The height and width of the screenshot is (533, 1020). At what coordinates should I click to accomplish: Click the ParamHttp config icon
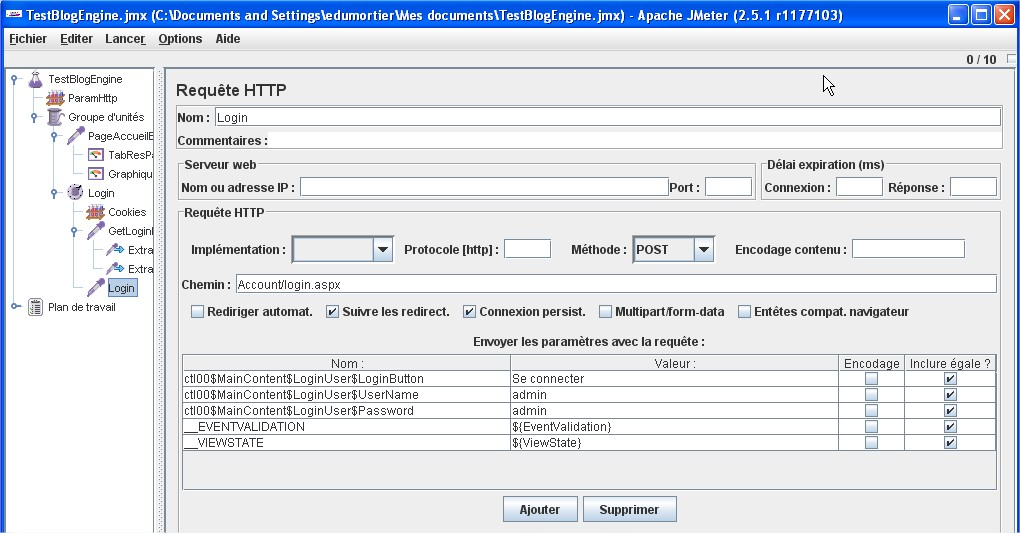[x=55, y=98]
